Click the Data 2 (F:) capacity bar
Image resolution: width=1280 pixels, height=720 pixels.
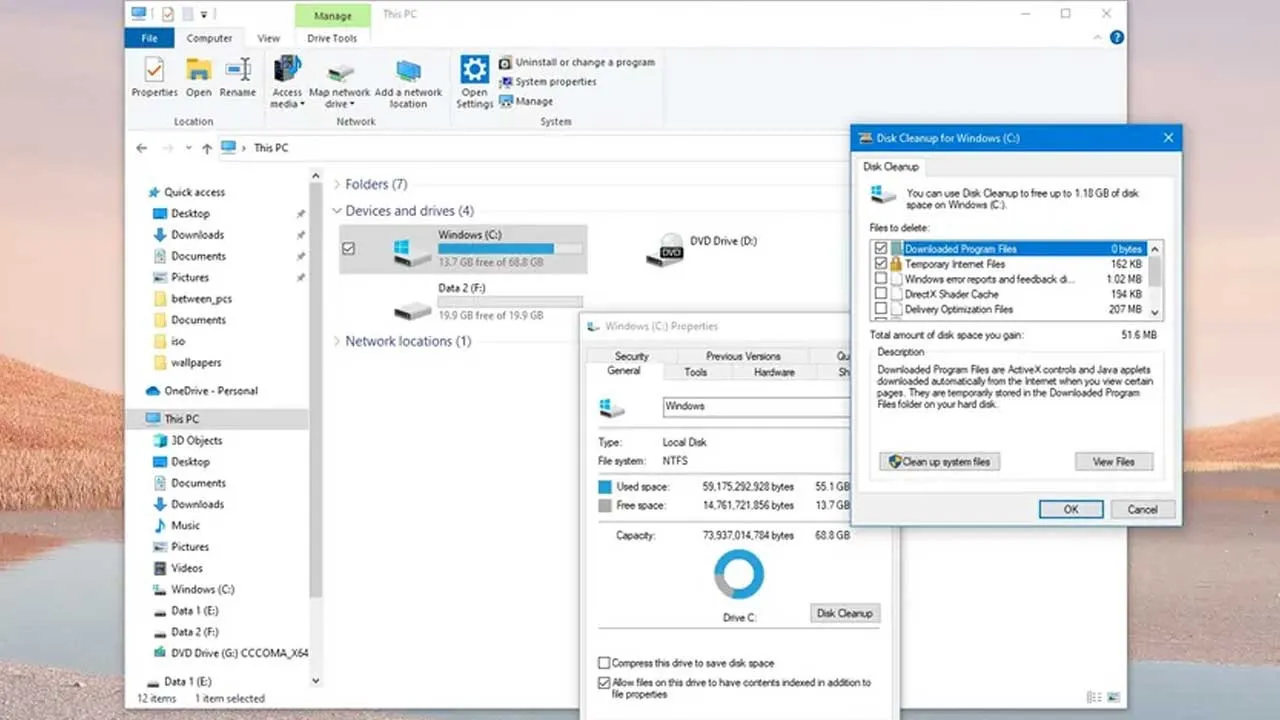pyautogui.click(x=510, y=301)
